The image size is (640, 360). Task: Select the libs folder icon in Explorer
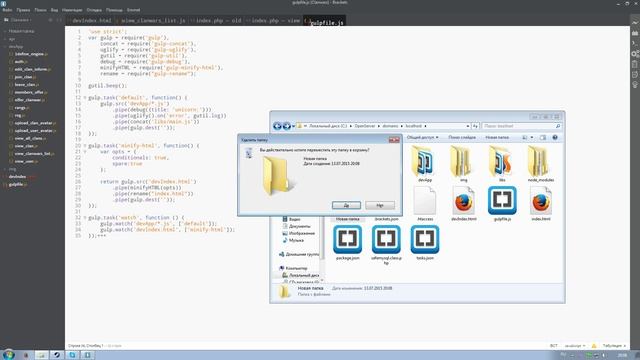point(502,163)
